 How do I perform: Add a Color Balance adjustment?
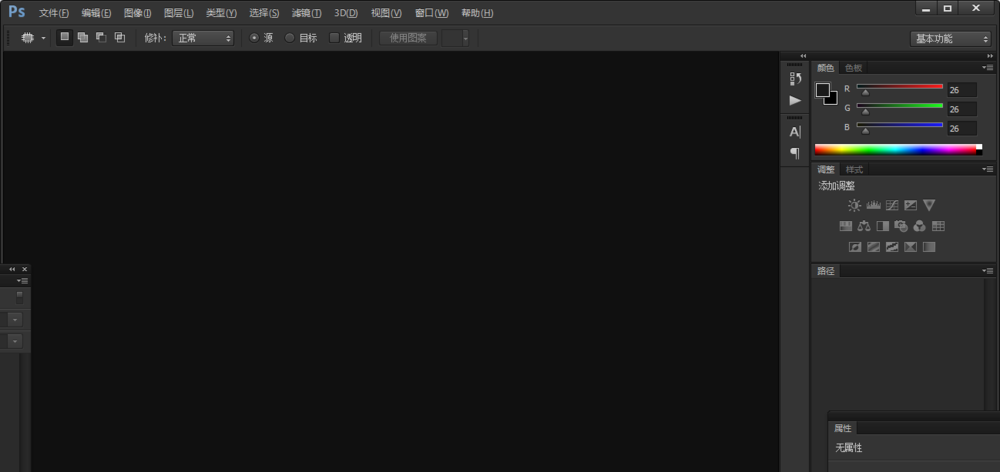pos(864,226)
